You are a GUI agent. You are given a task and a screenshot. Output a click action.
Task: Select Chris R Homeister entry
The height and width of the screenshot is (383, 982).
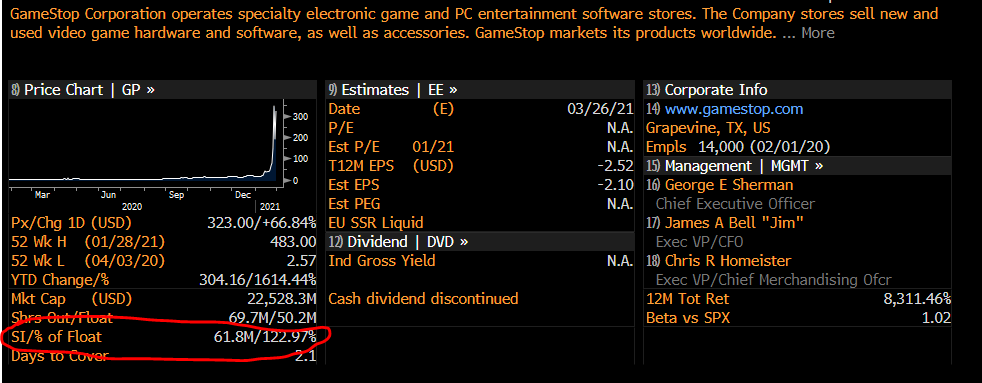(727, 260)
